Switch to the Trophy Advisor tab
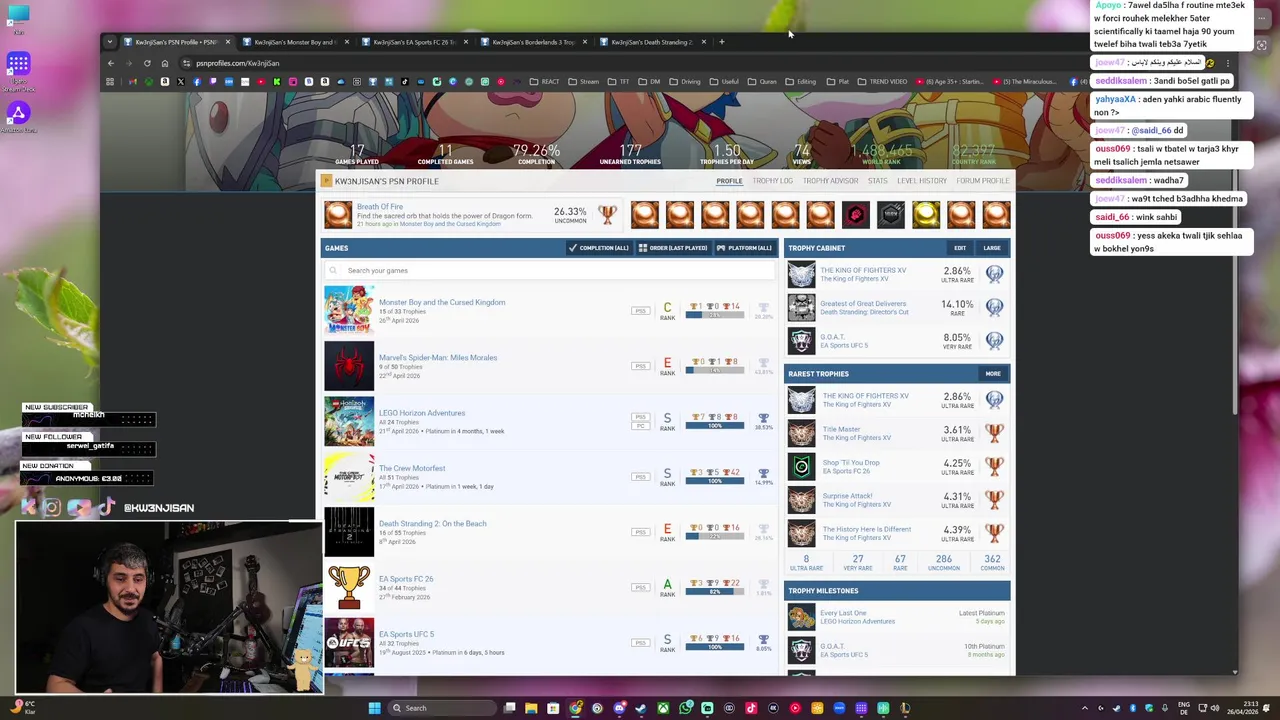This screenshot has height=720, width=1280. (x=830, y=181)
